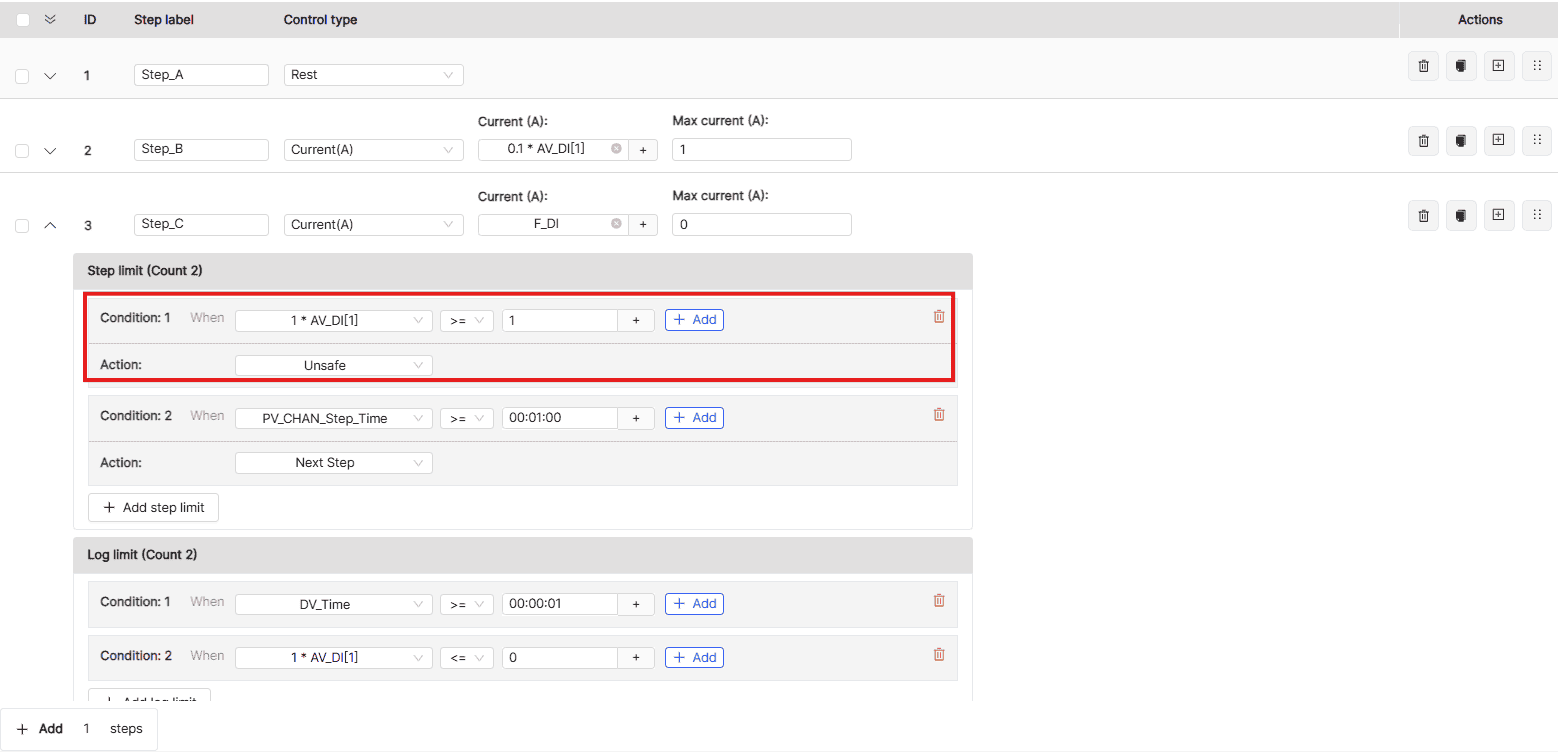Delete step limit Condition 1 (Unsafe)

coord(938,317)
